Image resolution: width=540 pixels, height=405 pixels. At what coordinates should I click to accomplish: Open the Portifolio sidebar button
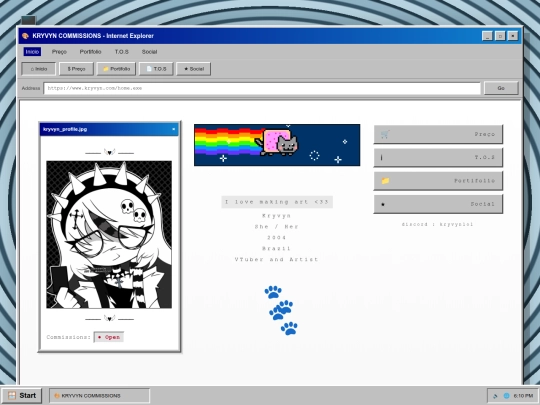[x=438, y=181]
